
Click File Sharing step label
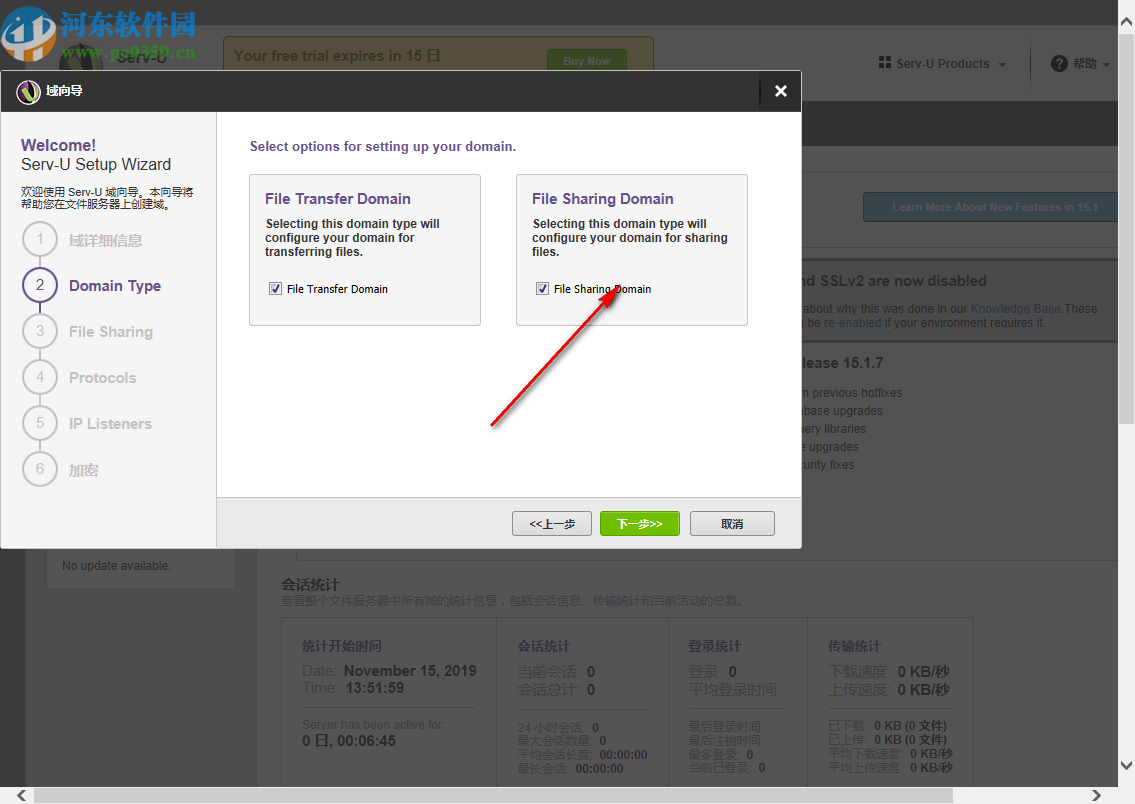coord(111,332)
